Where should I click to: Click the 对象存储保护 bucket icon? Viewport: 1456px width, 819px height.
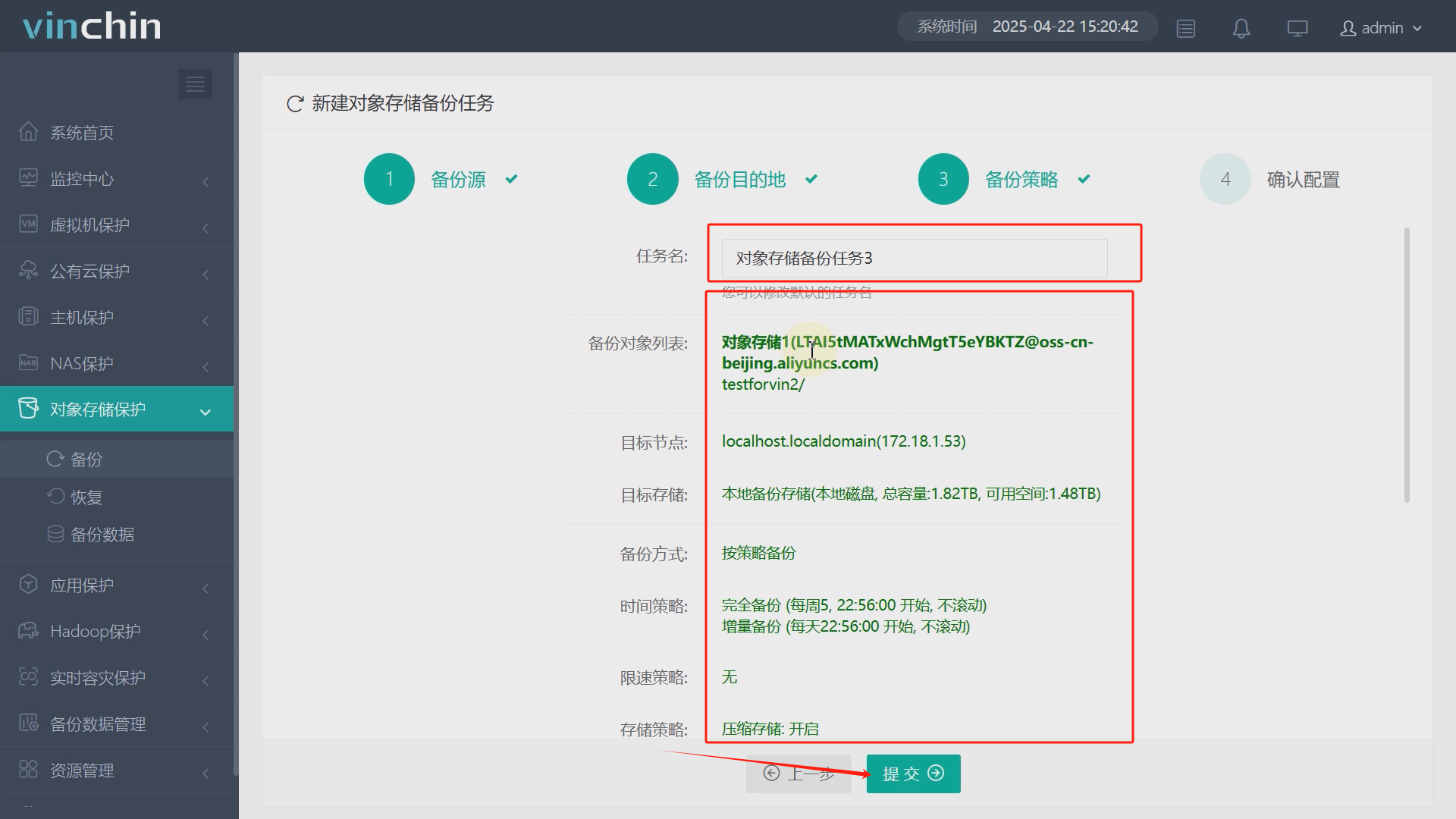pos(28,409)
